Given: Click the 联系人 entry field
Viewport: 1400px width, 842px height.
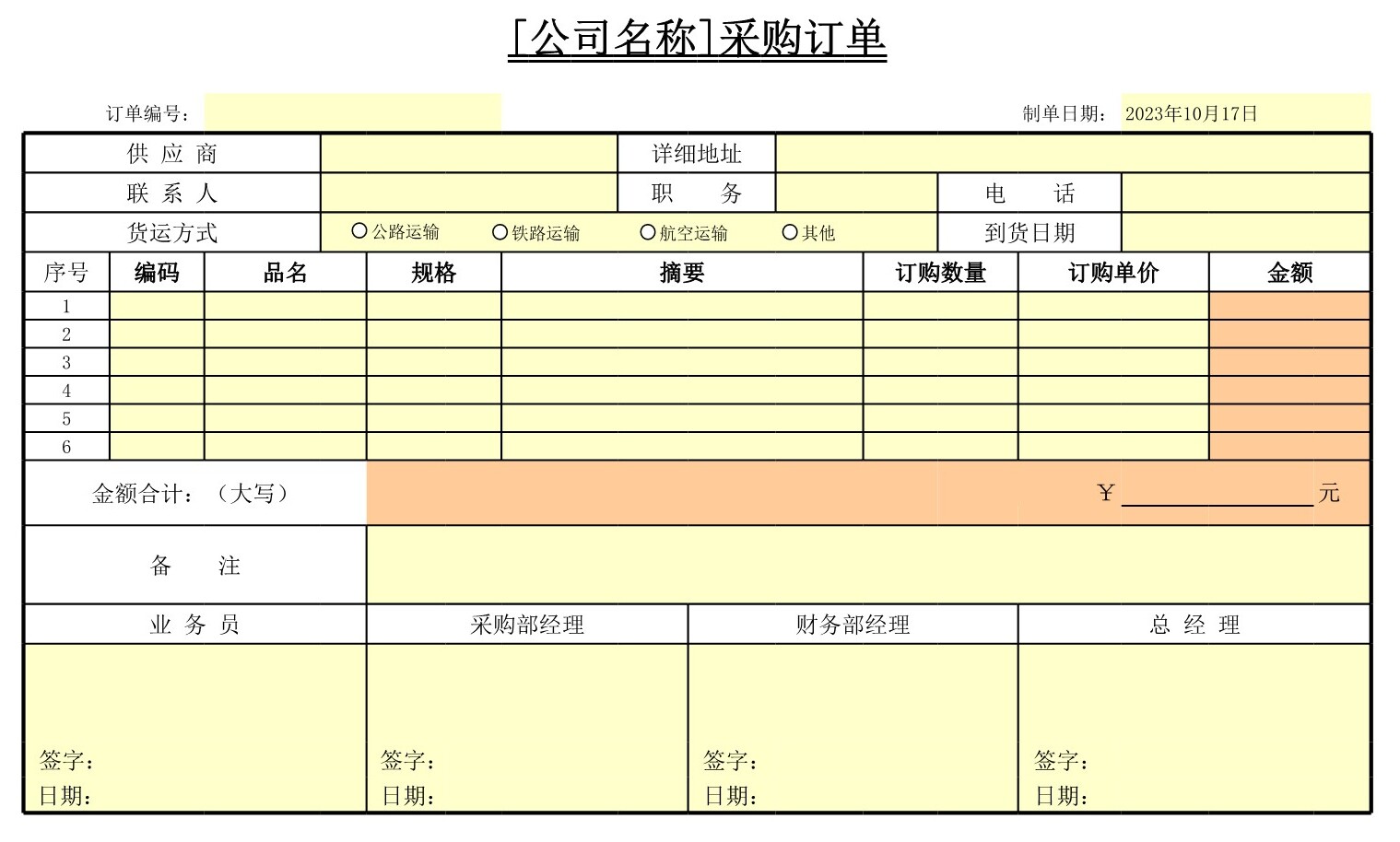Looking at the screenshot, I should tap(468, 193).
